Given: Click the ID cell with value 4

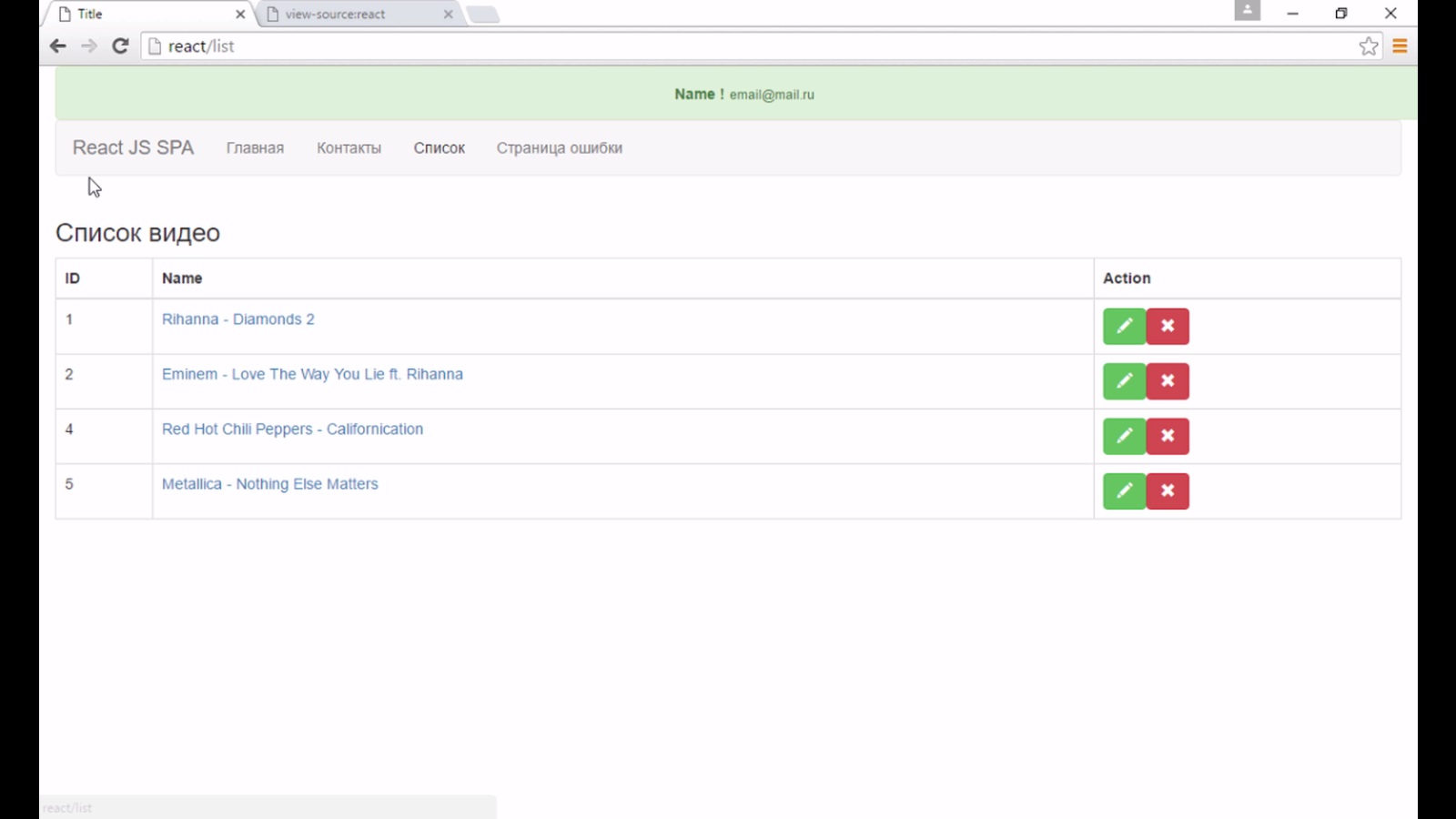Looking at the screenshot, I should pos(104,436).
